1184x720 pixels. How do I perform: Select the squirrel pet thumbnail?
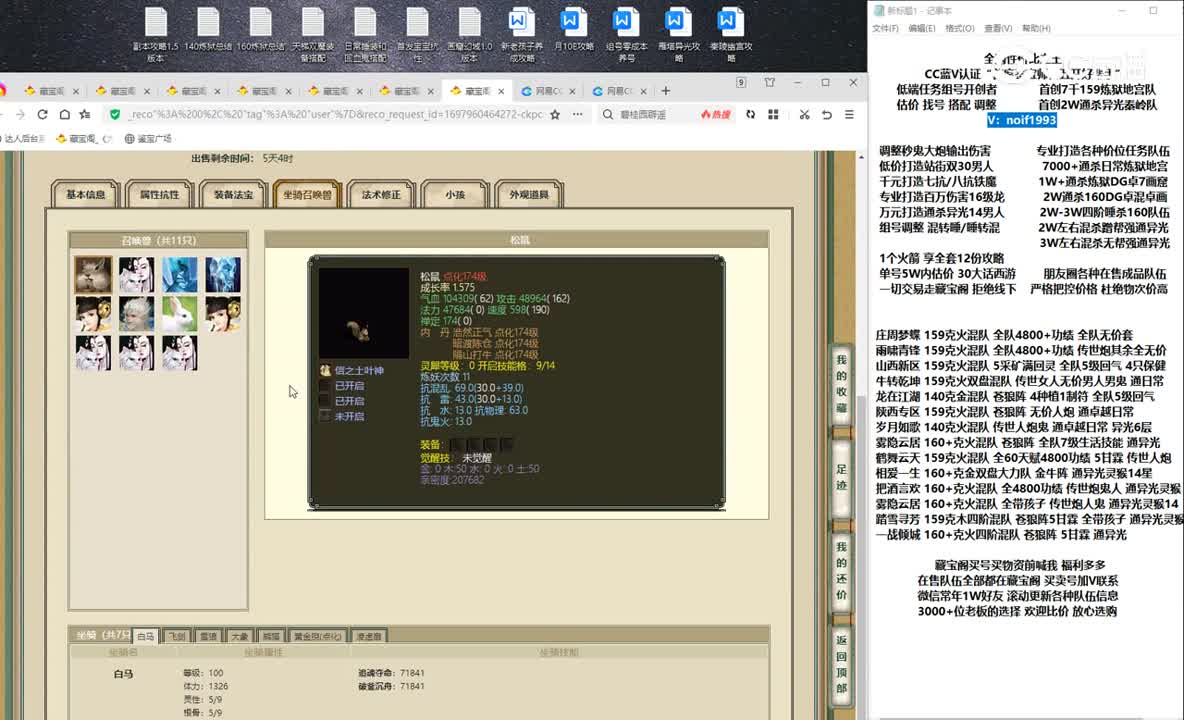click(x=93, y=274)
